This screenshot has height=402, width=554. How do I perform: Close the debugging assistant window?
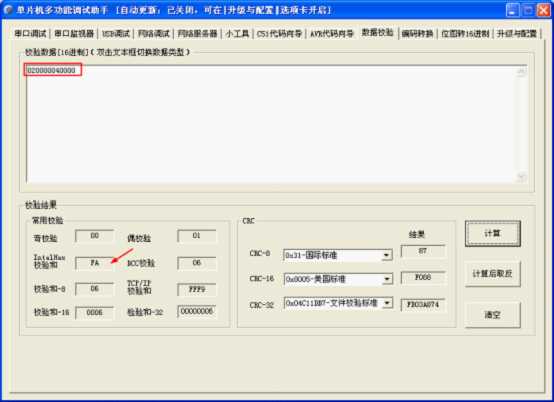coord(543,10)
